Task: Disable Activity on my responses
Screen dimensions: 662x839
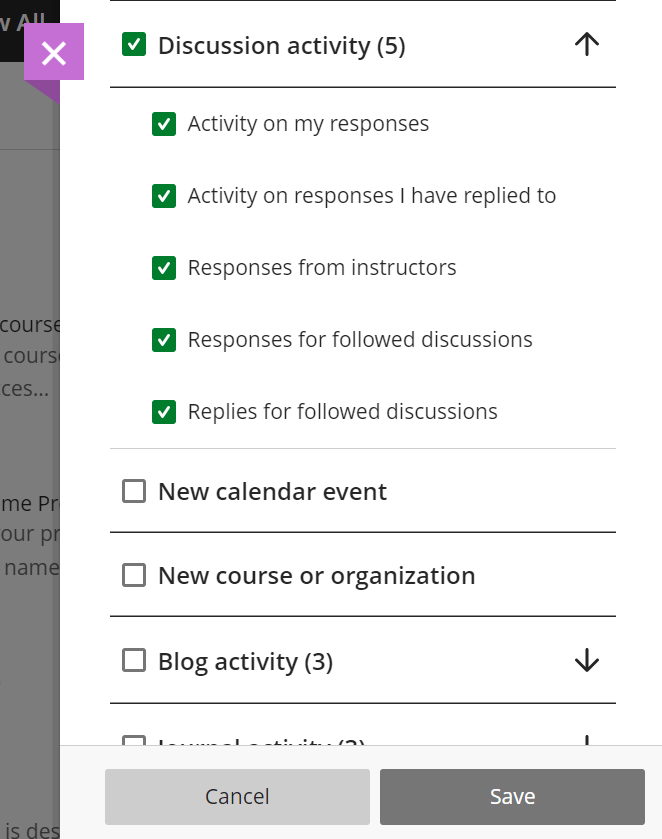Action: pos(164,123)
